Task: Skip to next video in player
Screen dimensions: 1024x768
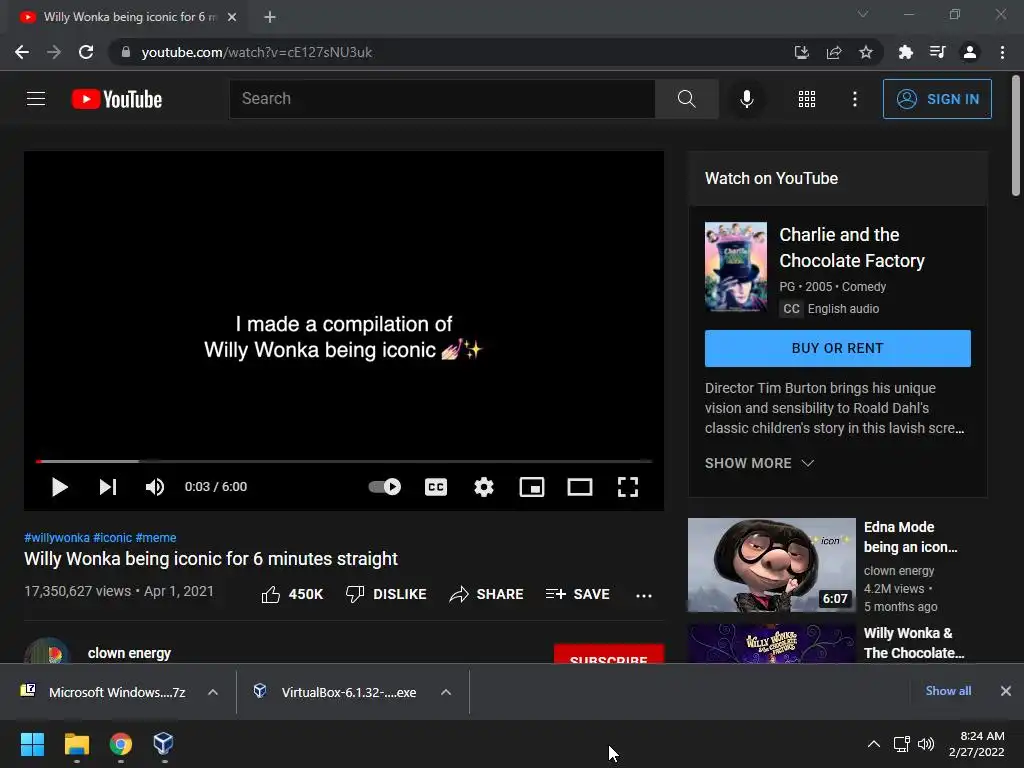Action: click(108, 487)
